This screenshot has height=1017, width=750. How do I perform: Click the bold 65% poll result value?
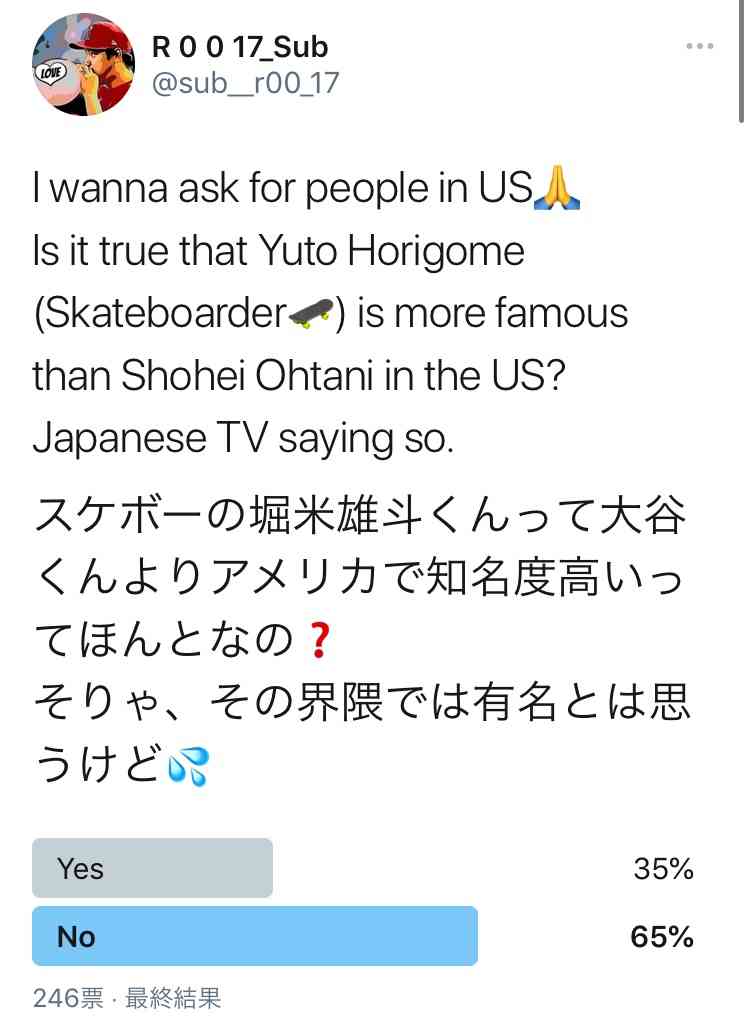[662, 937]
